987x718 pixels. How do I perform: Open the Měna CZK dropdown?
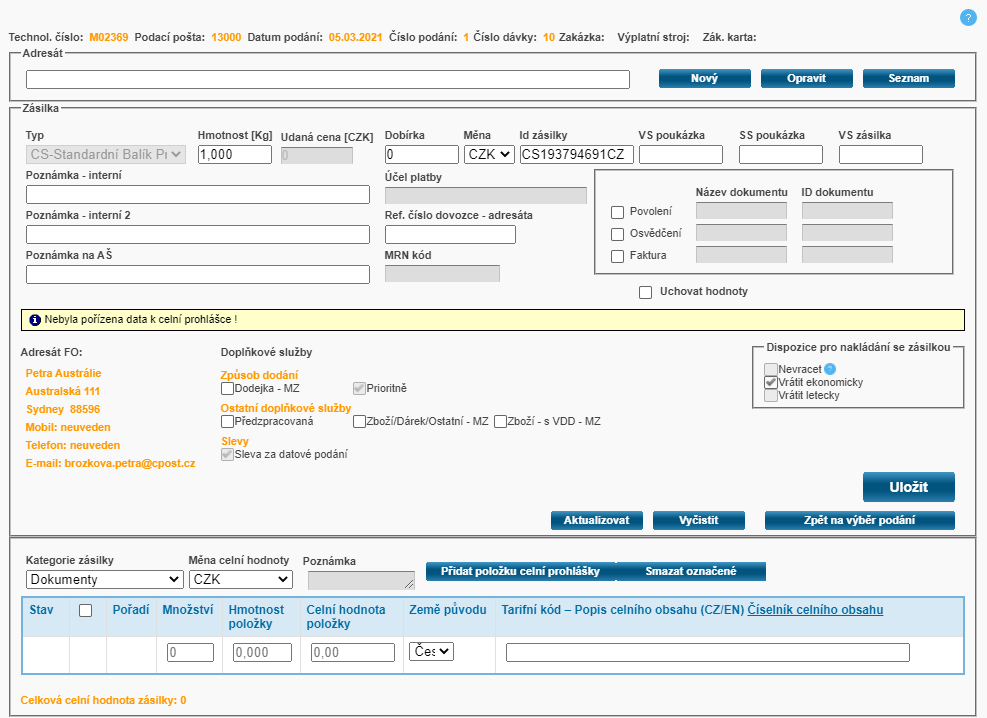pos(489,154)
